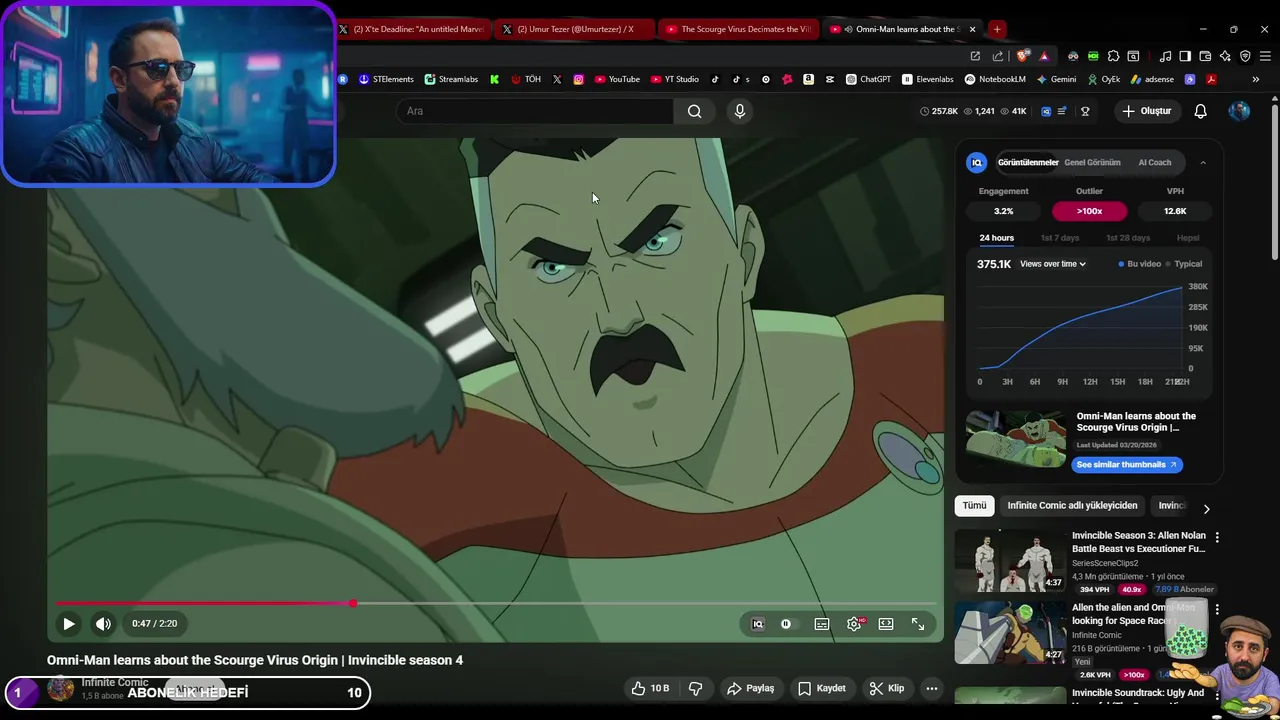1280x720 pixels.
Task: Open browser extensions puzzle icon
Action: tap(1113, 56)
